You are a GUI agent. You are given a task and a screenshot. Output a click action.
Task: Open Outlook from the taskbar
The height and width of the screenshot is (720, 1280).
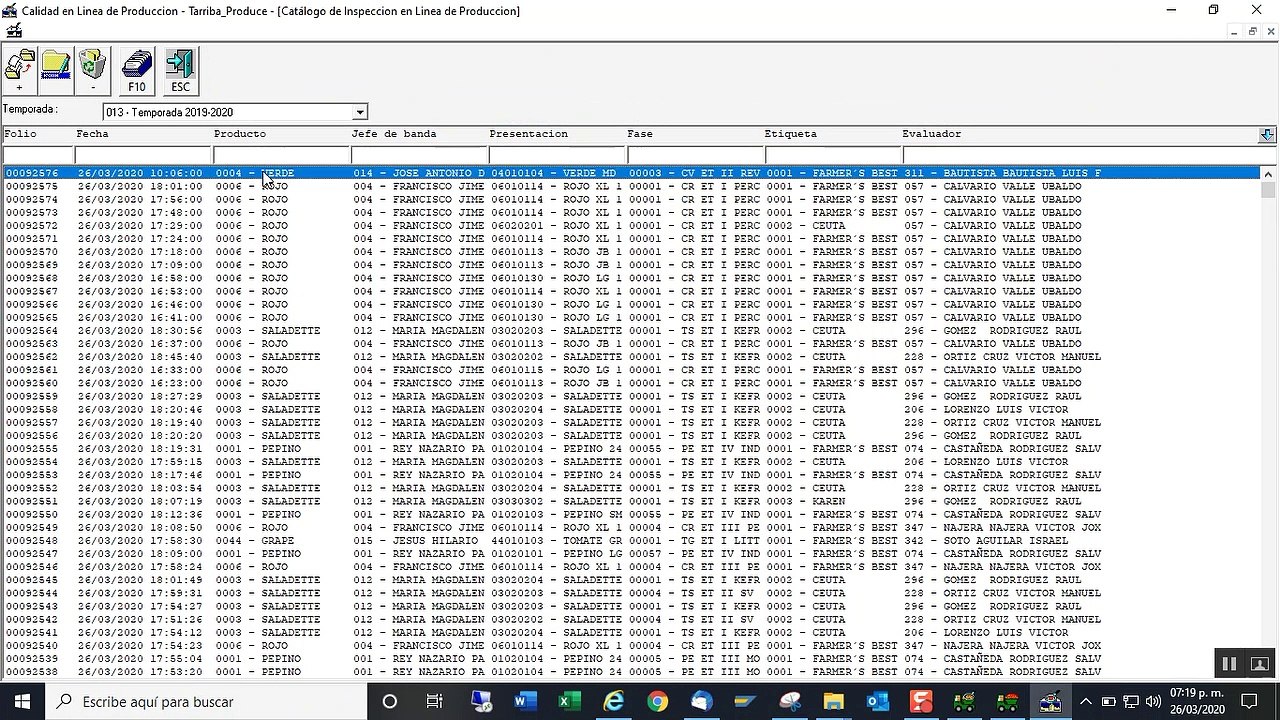877,702
